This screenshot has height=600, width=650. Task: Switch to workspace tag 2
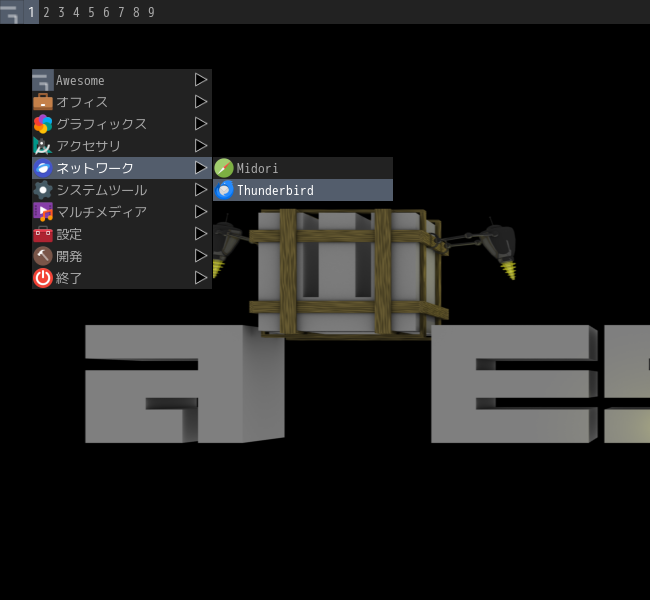click(x=46, y=12)
